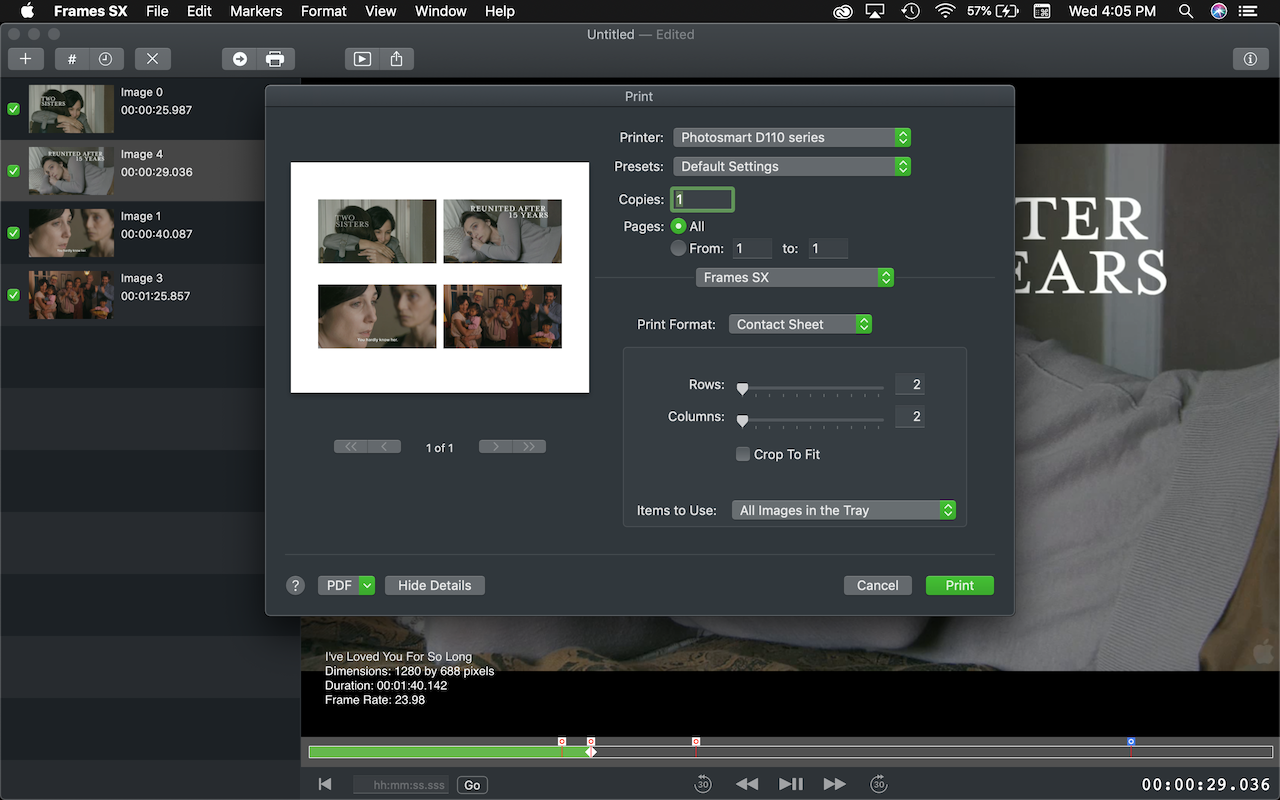Click the printer toolbar icon
The image size is (1280, 800).
click(x=275, y=59)
